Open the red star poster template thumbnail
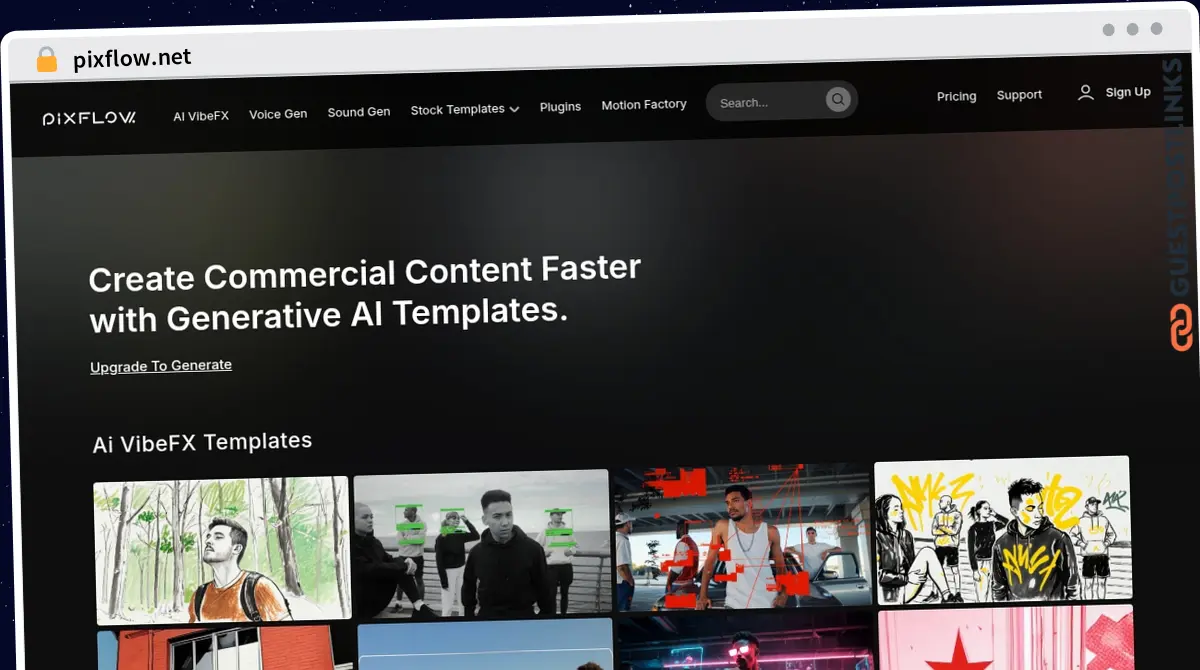 [x=1006, y=637]
